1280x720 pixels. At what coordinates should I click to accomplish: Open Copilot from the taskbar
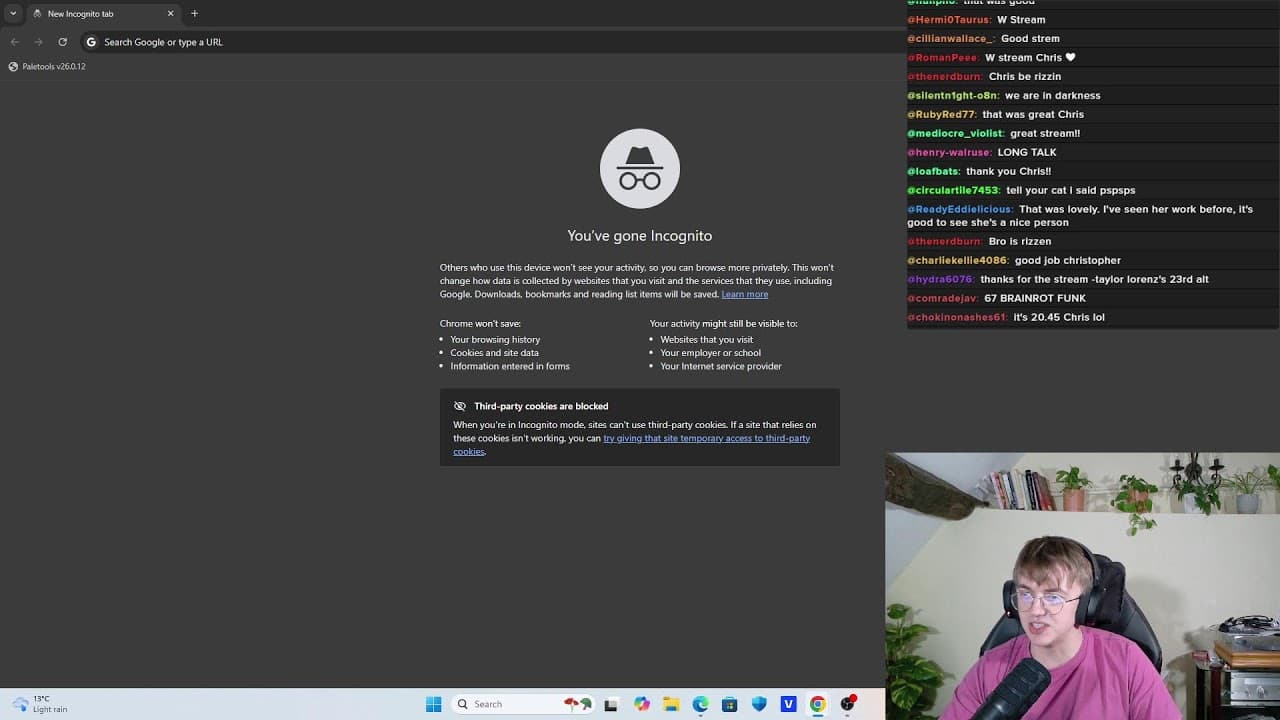coord(642,704)
